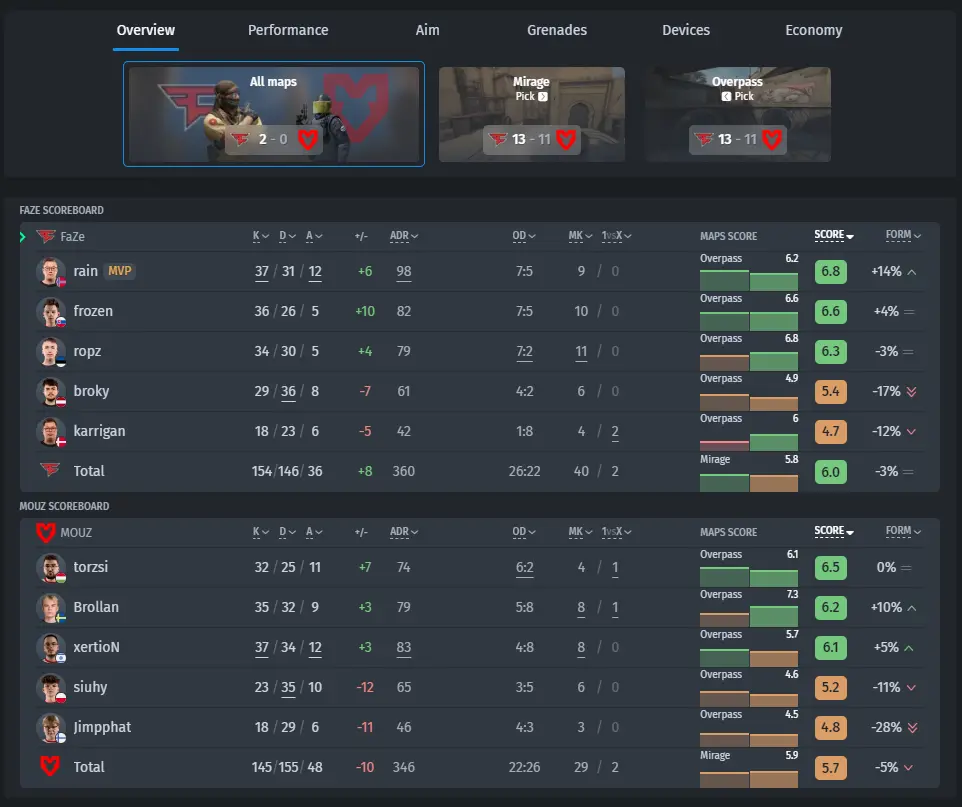962x807 pixels.
Task: Go to the Grenades tab
Action: point(557,30)
